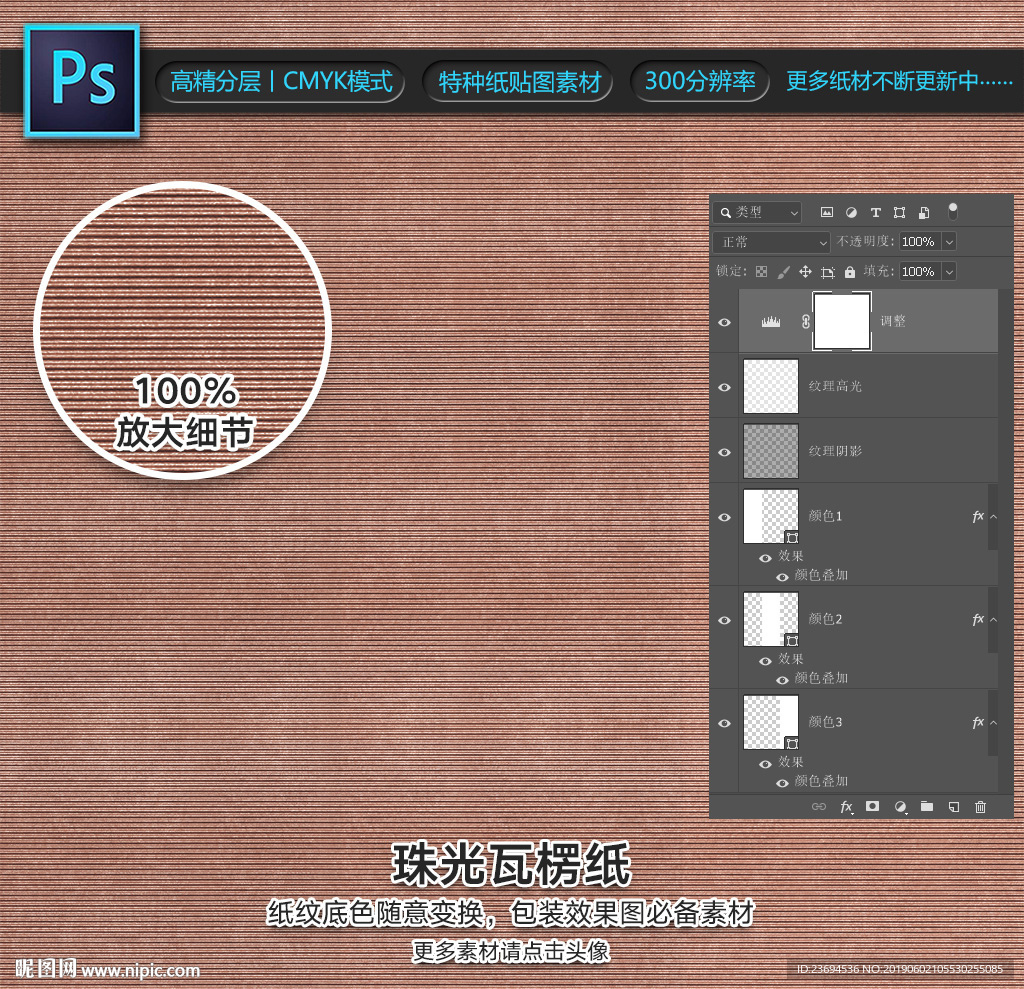Click the add layer mask icon

point(872,806)
